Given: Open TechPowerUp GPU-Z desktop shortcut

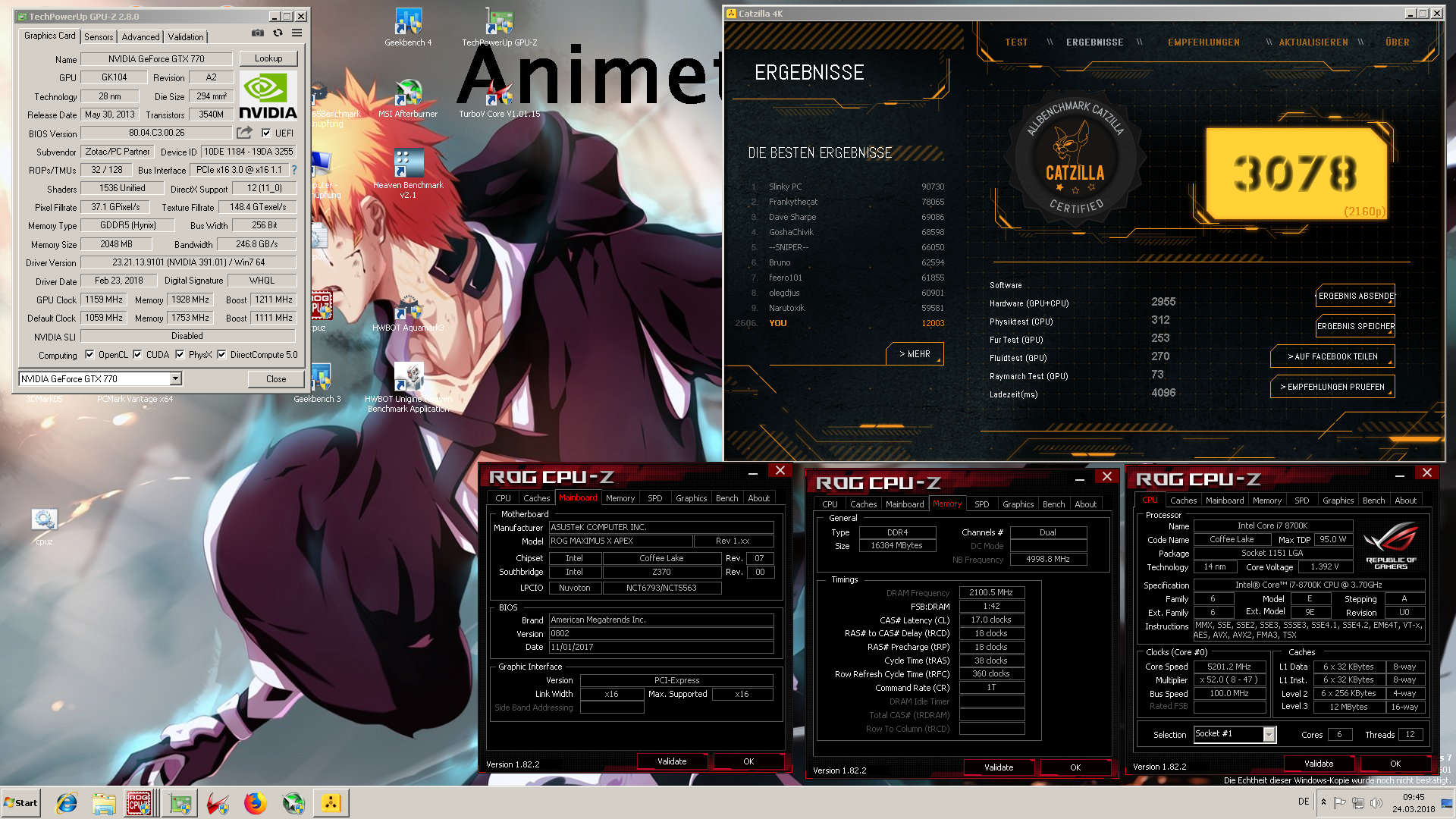Looking at the screenshot, I should pyautogui.click(x=499, y=28).
